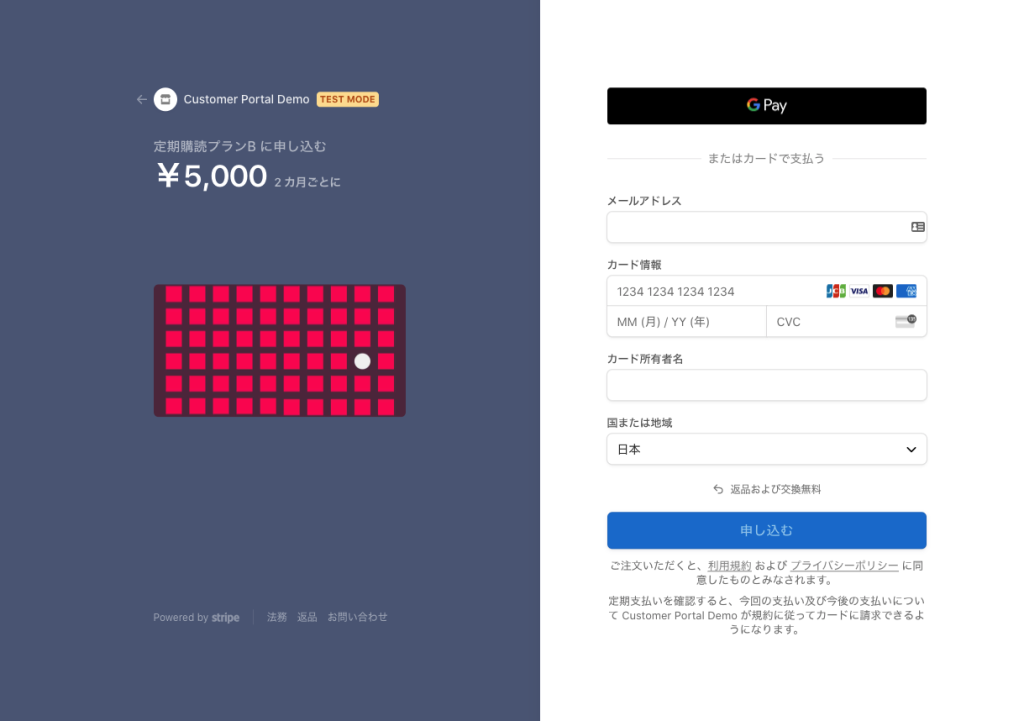Click the returns arrow icon near 返品および交換無料
Image resolution: width=1024 pixels, height=721 pixels.
tap(718, 490)
